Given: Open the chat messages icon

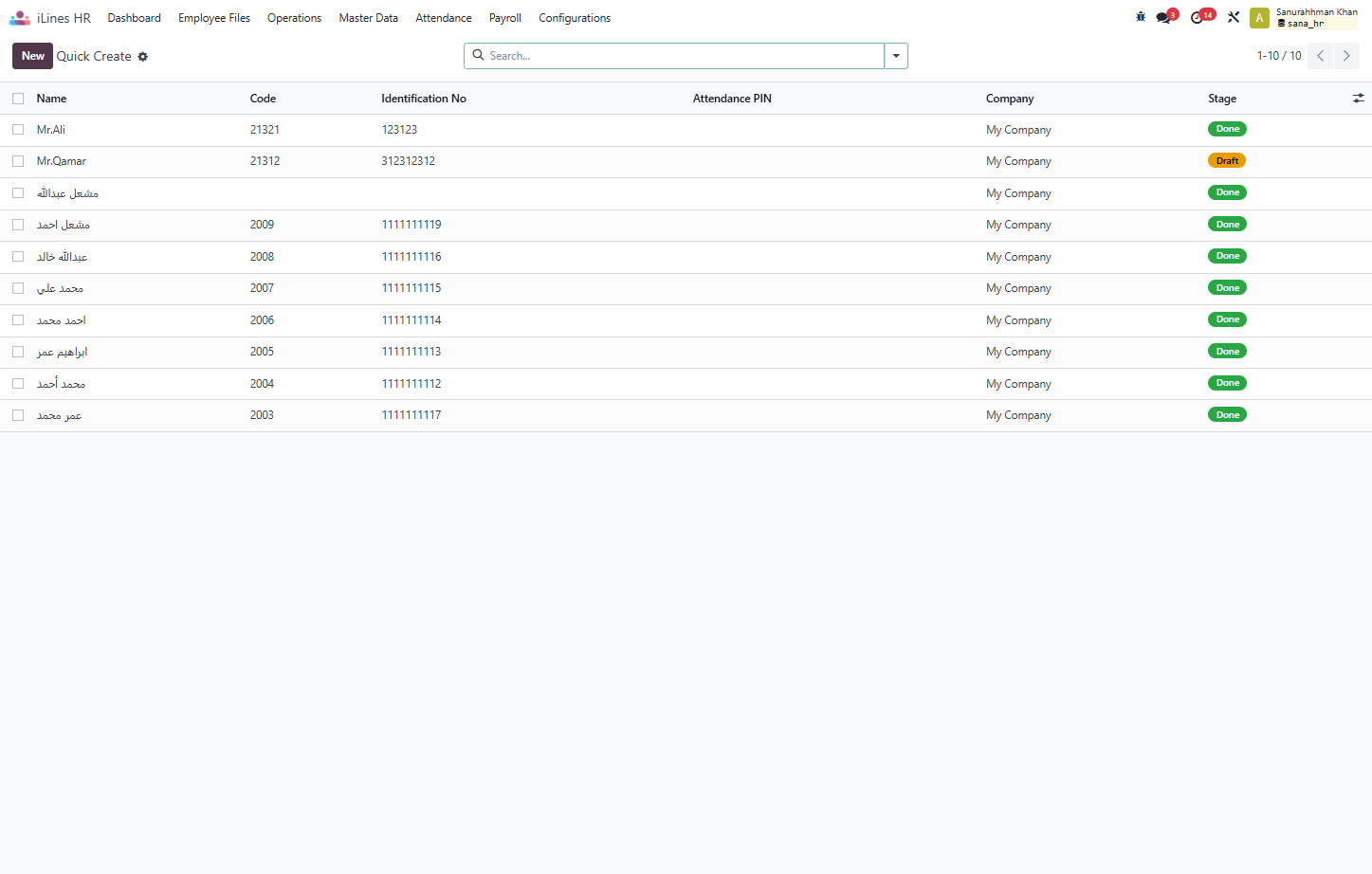Looking at the screenshot, I should [x=1165, y=17].
